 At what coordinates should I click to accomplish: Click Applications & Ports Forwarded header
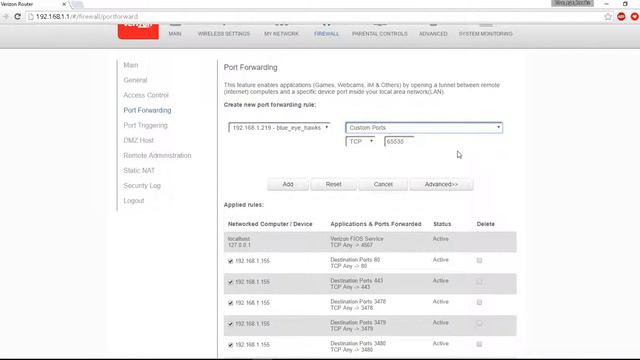click(376, 224)
